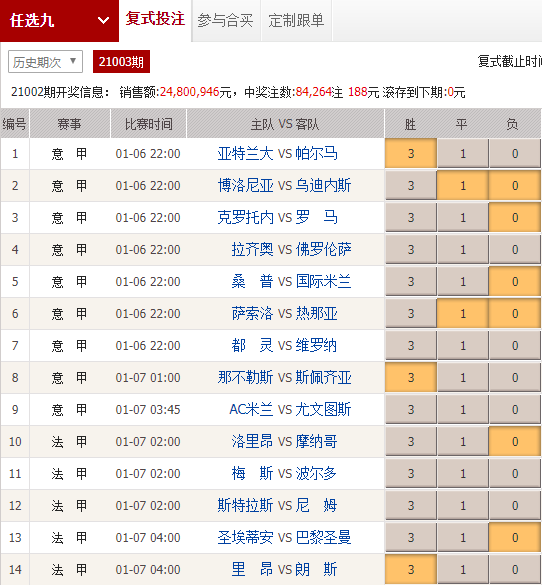This screenshot has width=542, height=585.
Task: Switch to the 参与合买 tab
Action: [225, 21]
